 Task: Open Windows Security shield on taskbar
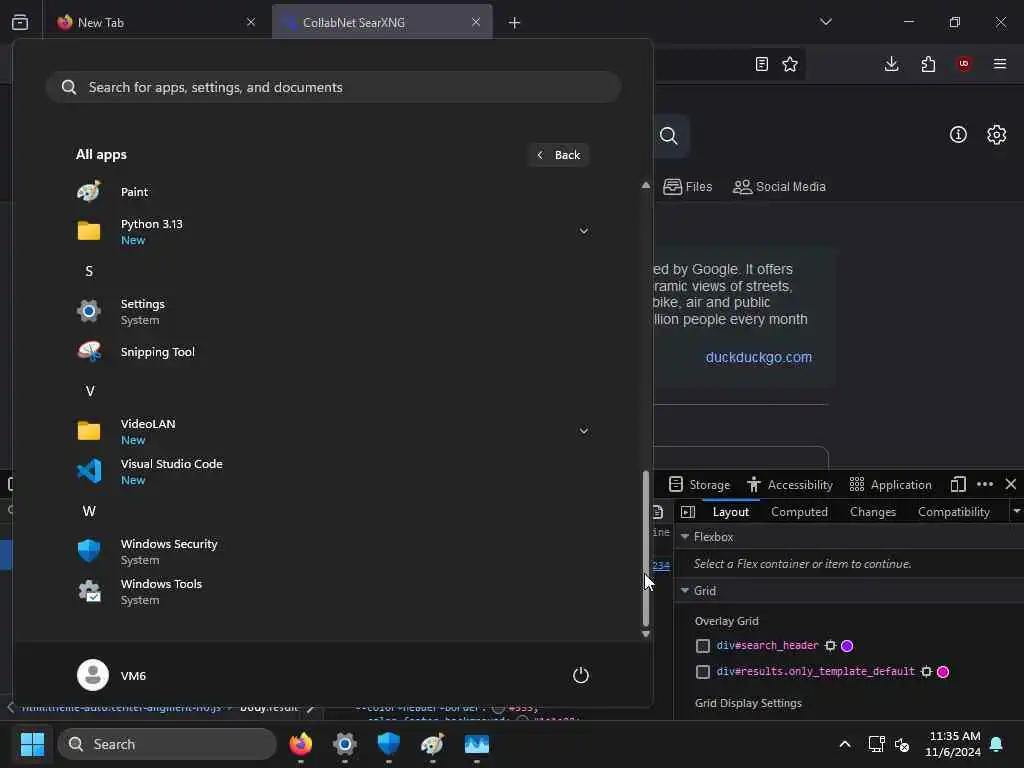(389, 744)
